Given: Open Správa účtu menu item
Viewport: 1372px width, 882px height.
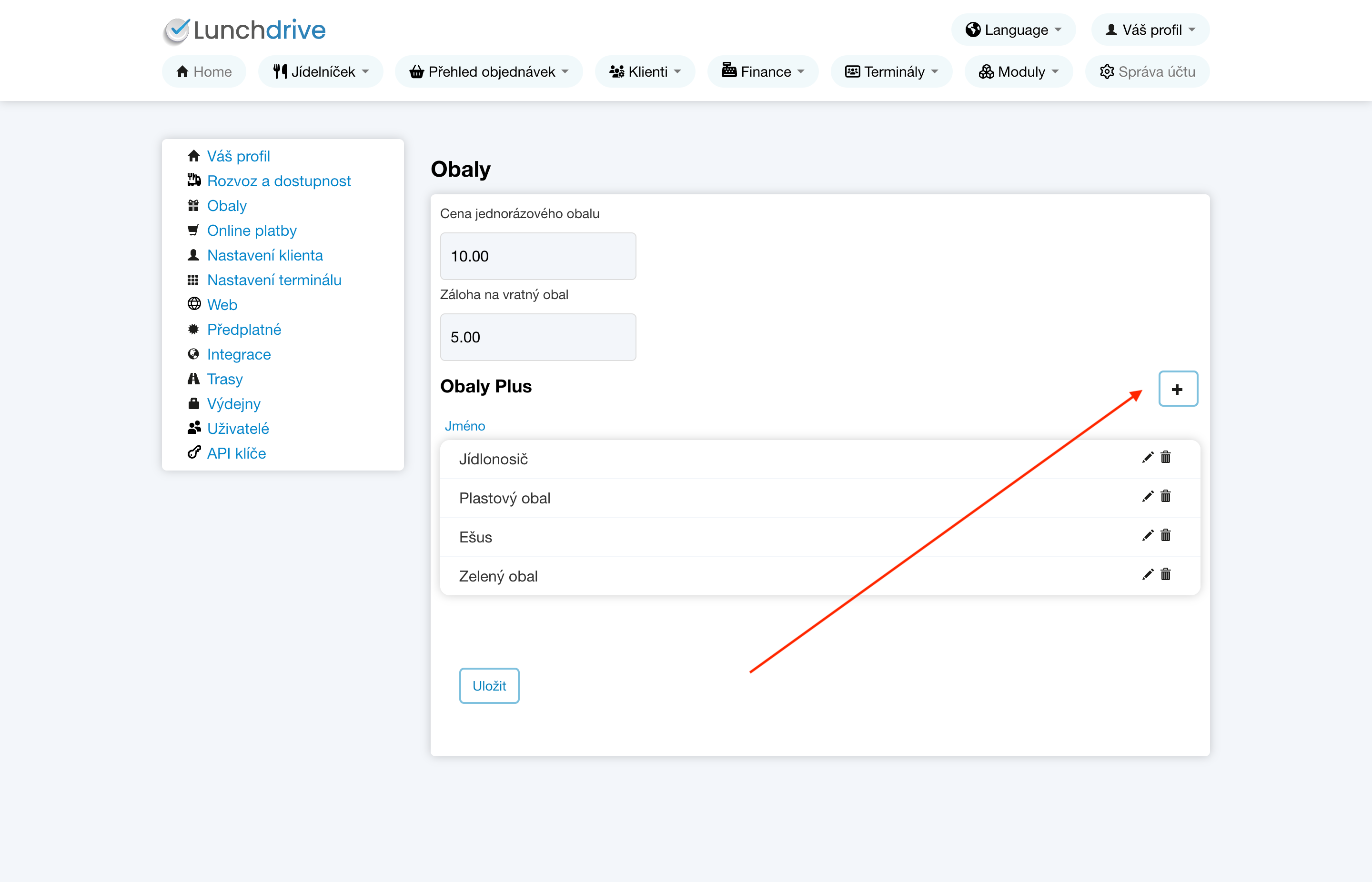Looking at the screenshot, I should pos(1147,71).
